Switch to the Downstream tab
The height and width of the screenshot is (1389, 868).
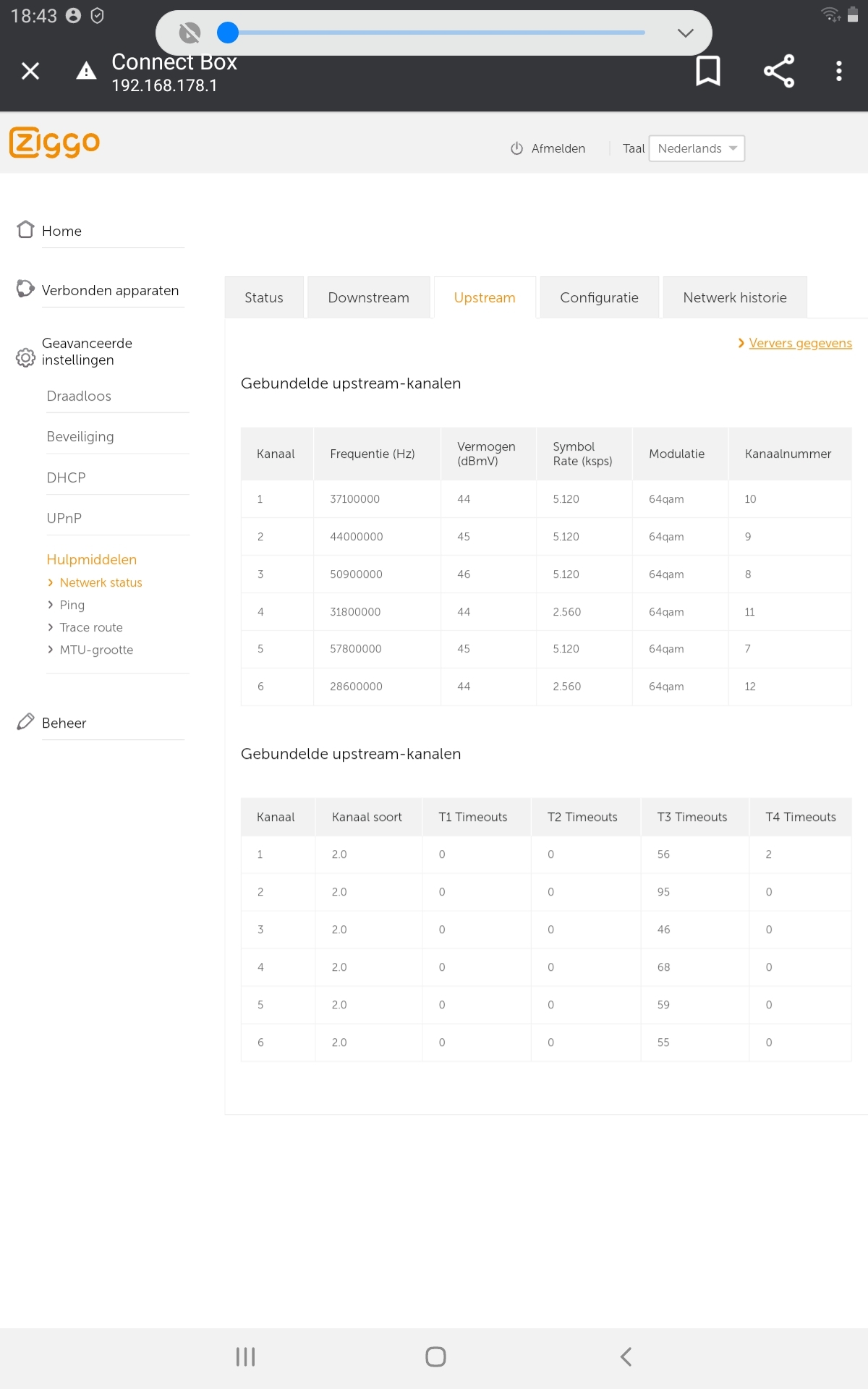click(368, 298)
